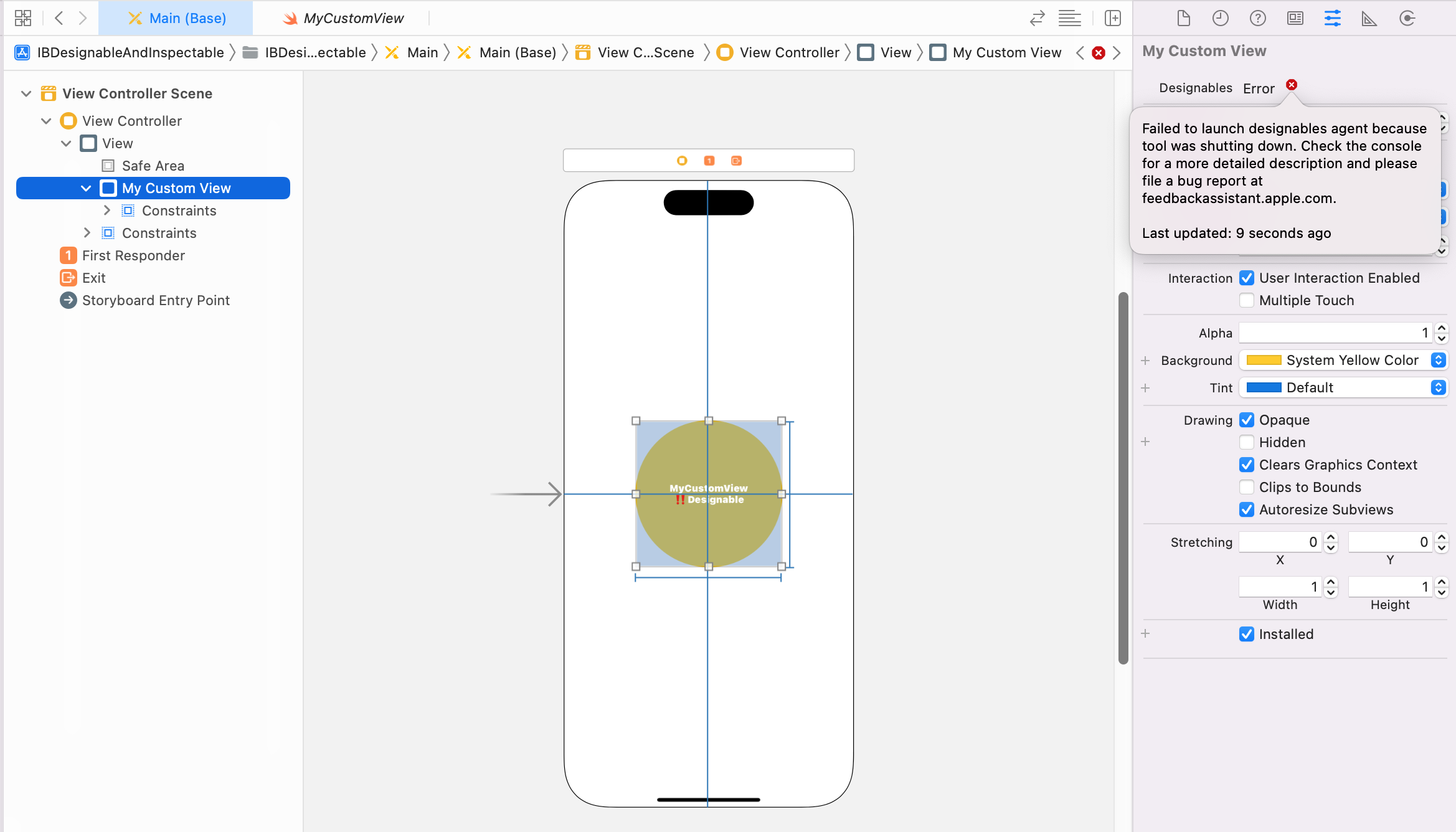Image resolution: width=1456 pixels, height=832 pixels.
Task: Open the Background color dropdown
Action: pyautogui.click(x=1438, y=360)
